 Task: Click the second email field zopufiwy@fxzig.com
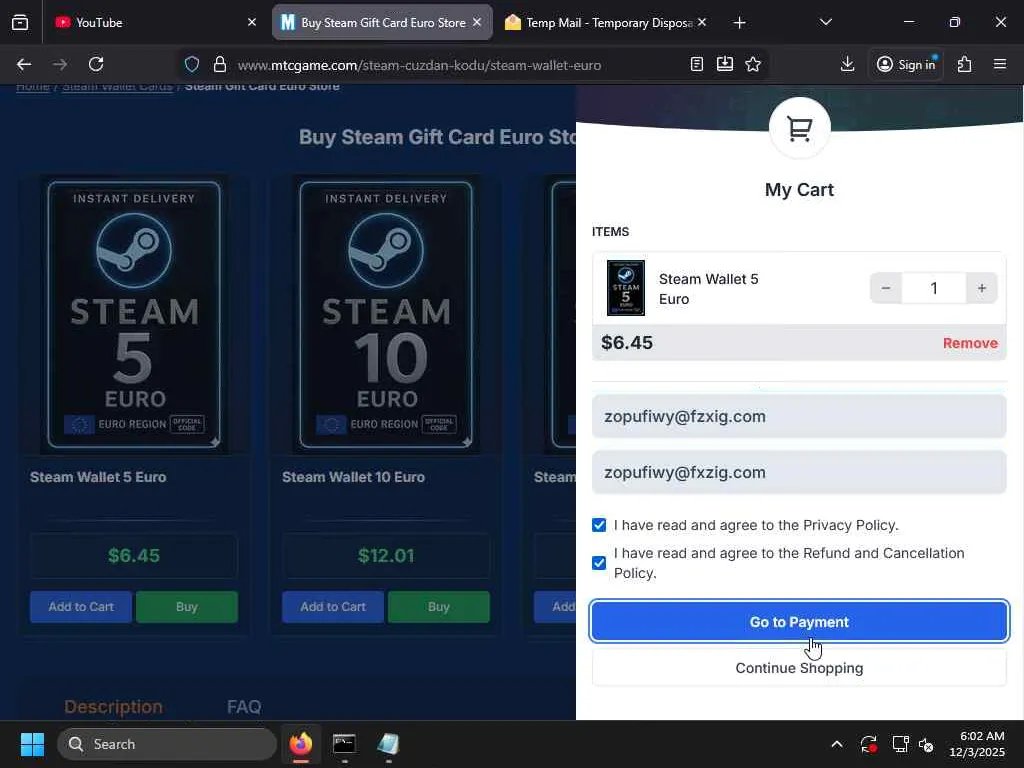[799, 472]
